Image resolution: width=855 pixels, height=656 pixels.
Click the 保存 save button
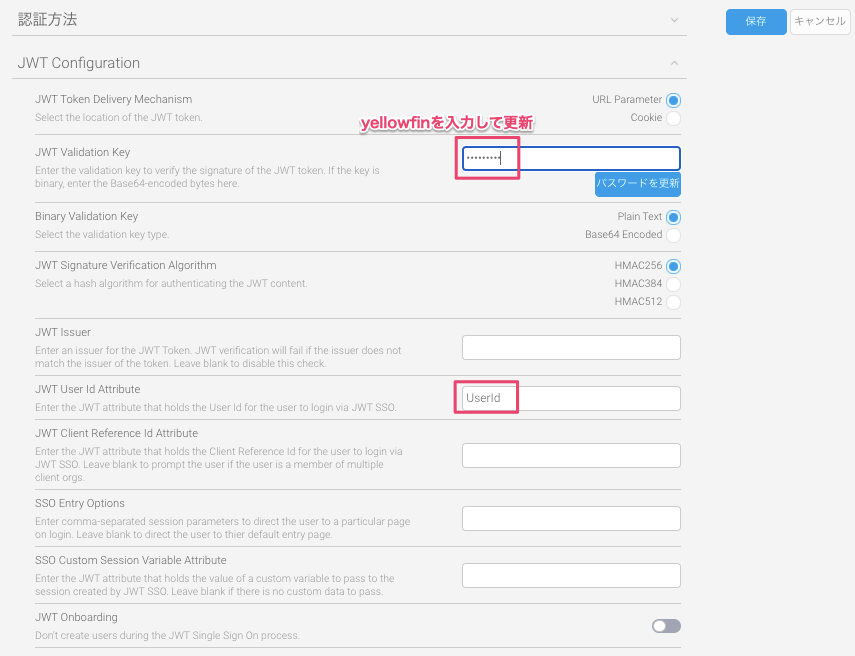756,22
